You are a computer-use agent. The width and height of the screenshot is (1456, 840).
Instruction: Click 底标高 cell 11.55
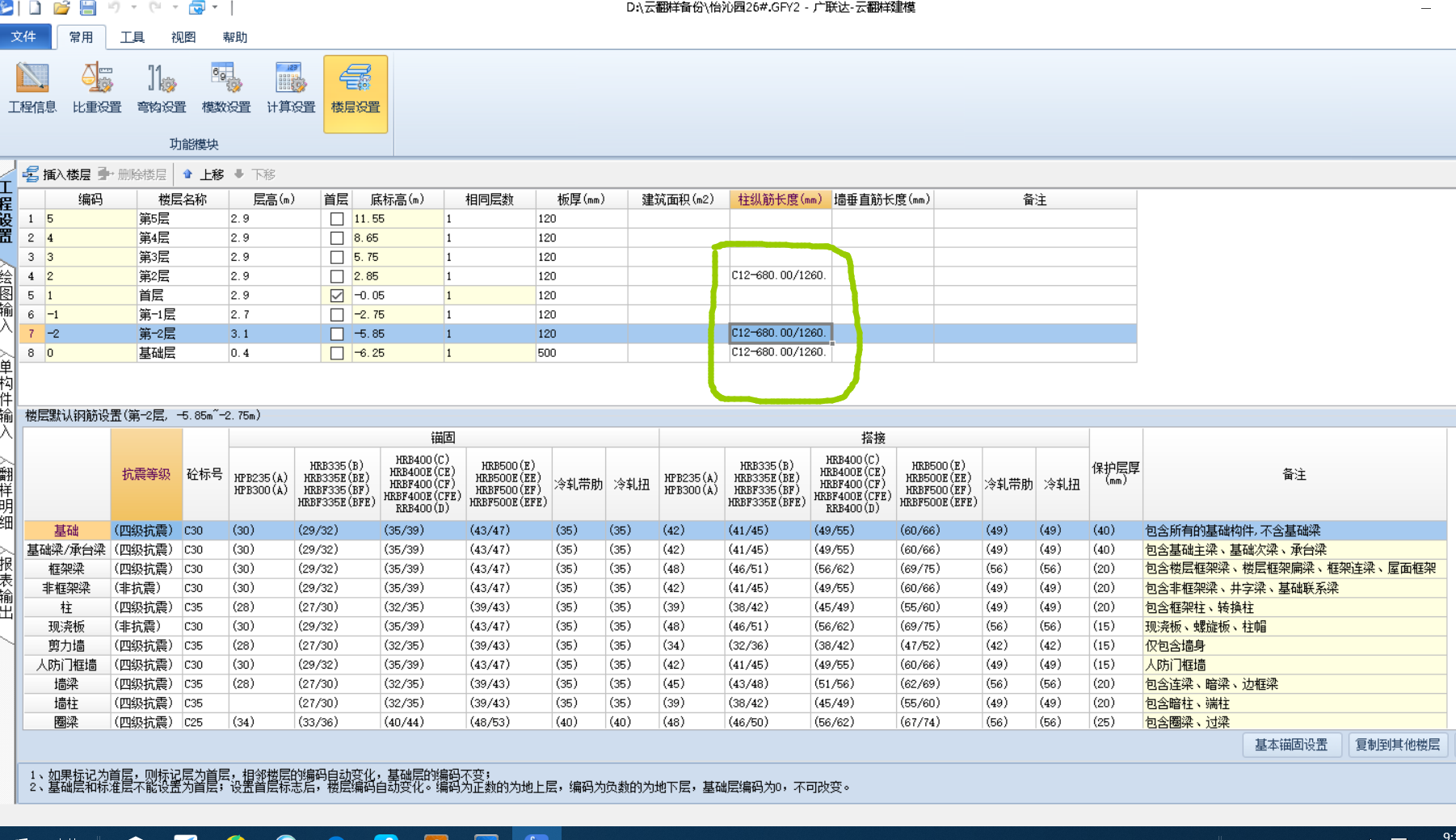(x=398, y=219)
